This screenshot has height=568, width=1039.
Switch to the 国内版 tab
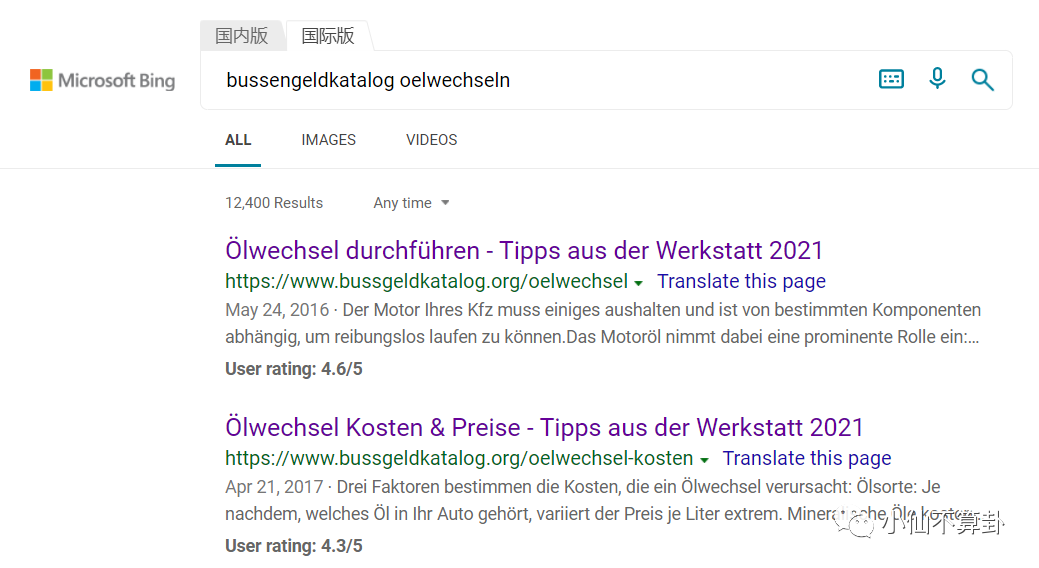(x=242, y=36)
